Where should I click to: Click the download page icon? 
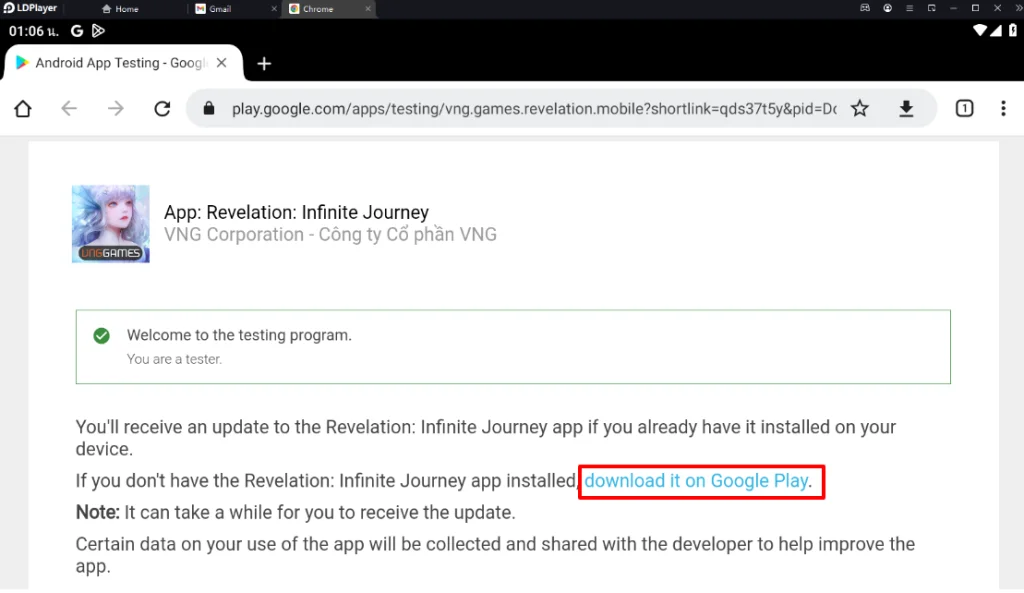pos(906,108)
